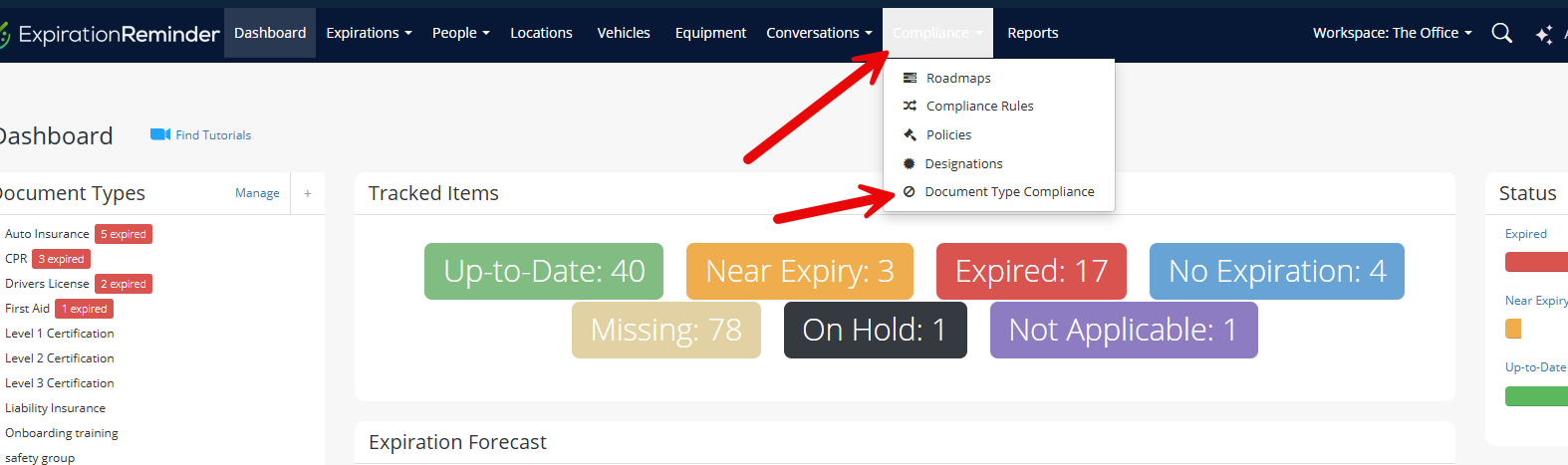Click the video camera tutorials icon
The height and width of the screenshot is (465, 1568).
[160, 134]
